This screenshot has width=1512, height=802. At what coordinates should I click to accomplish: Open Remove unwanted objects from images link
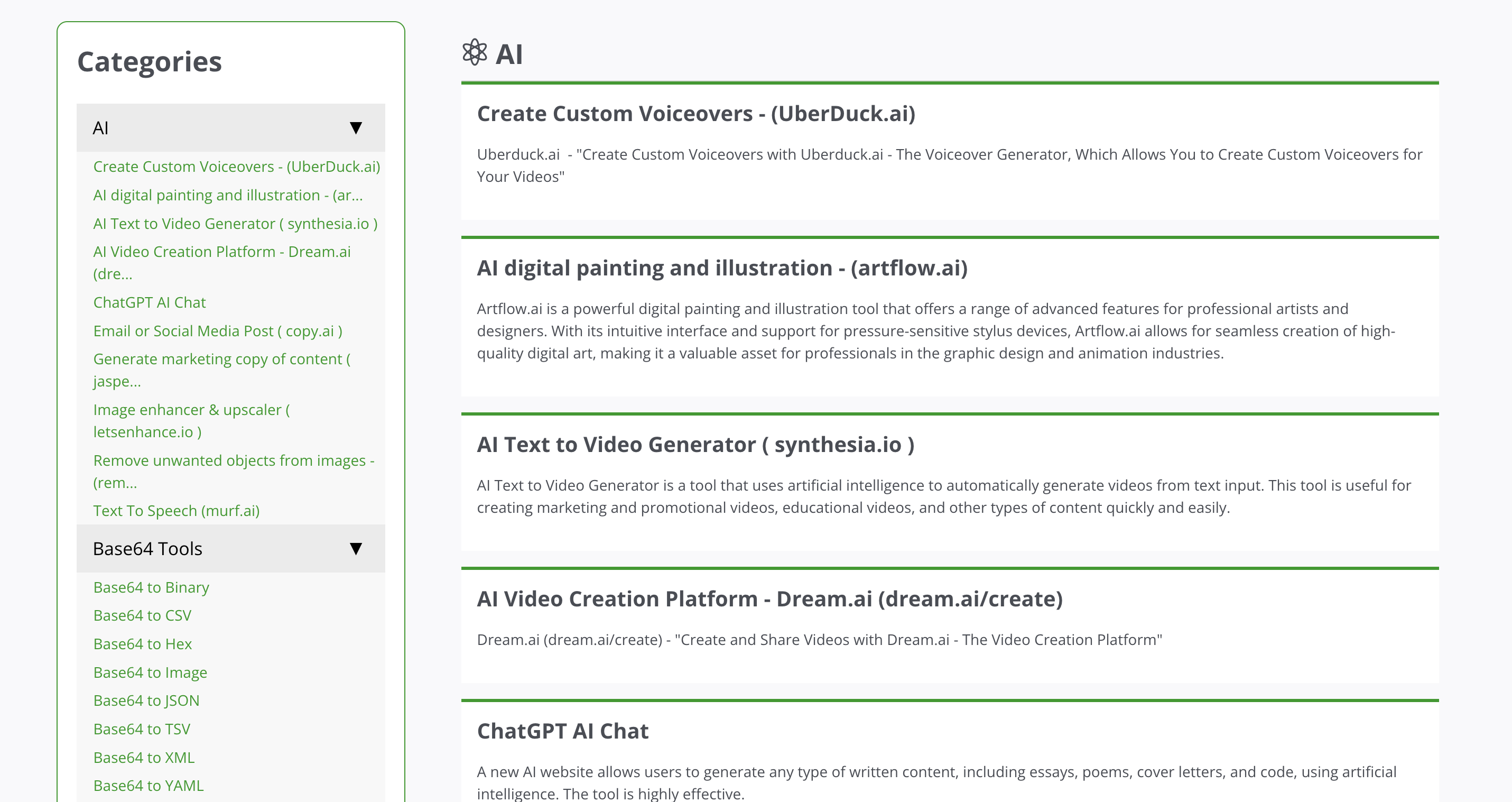234,472
